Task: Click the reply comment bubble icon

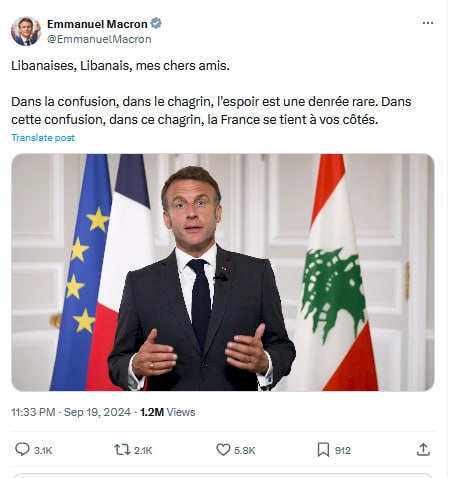Action: point(22,449)
